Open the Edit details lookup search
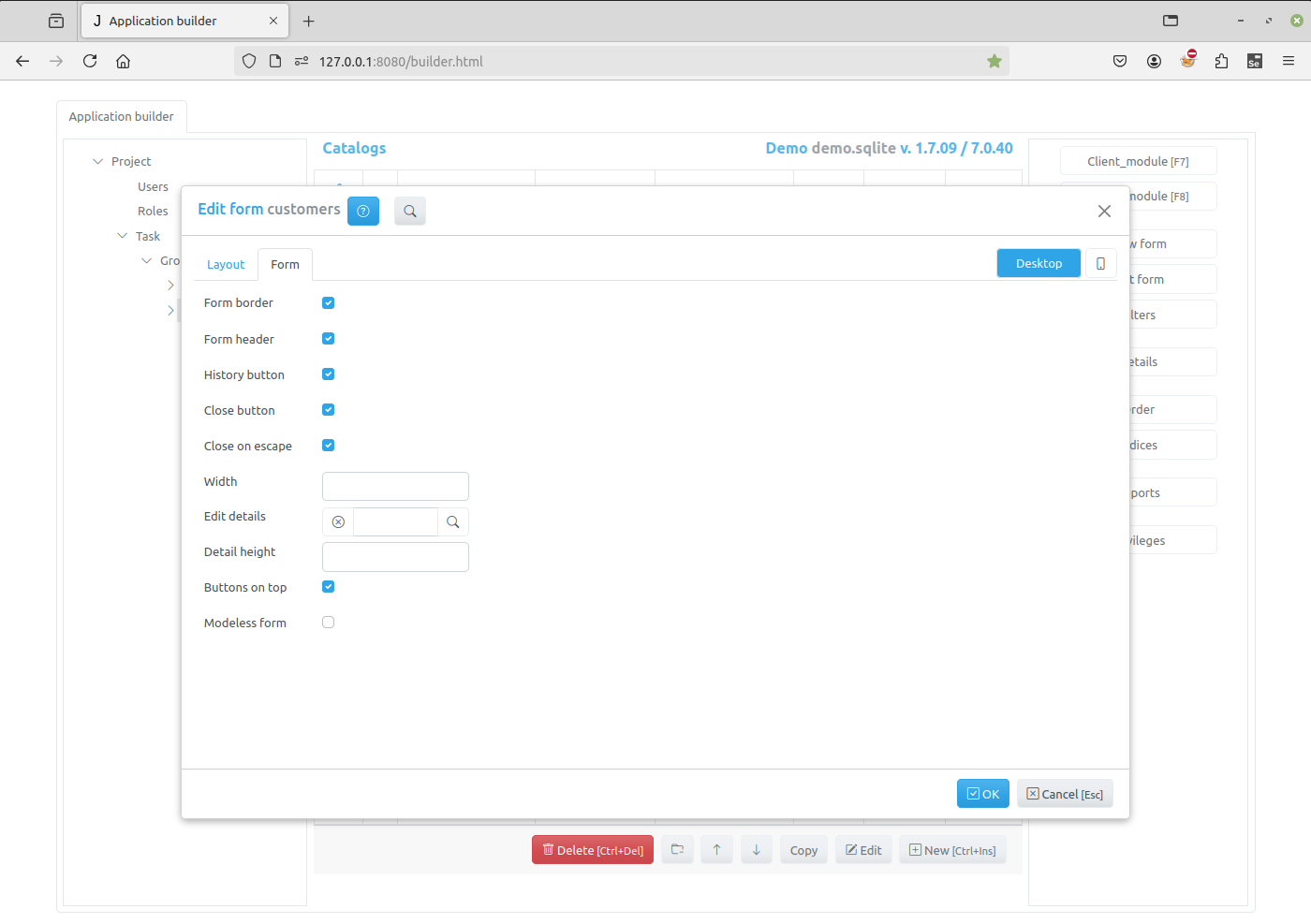The height and width of the screenshot is (924, 1311). (x=453, y=521)
